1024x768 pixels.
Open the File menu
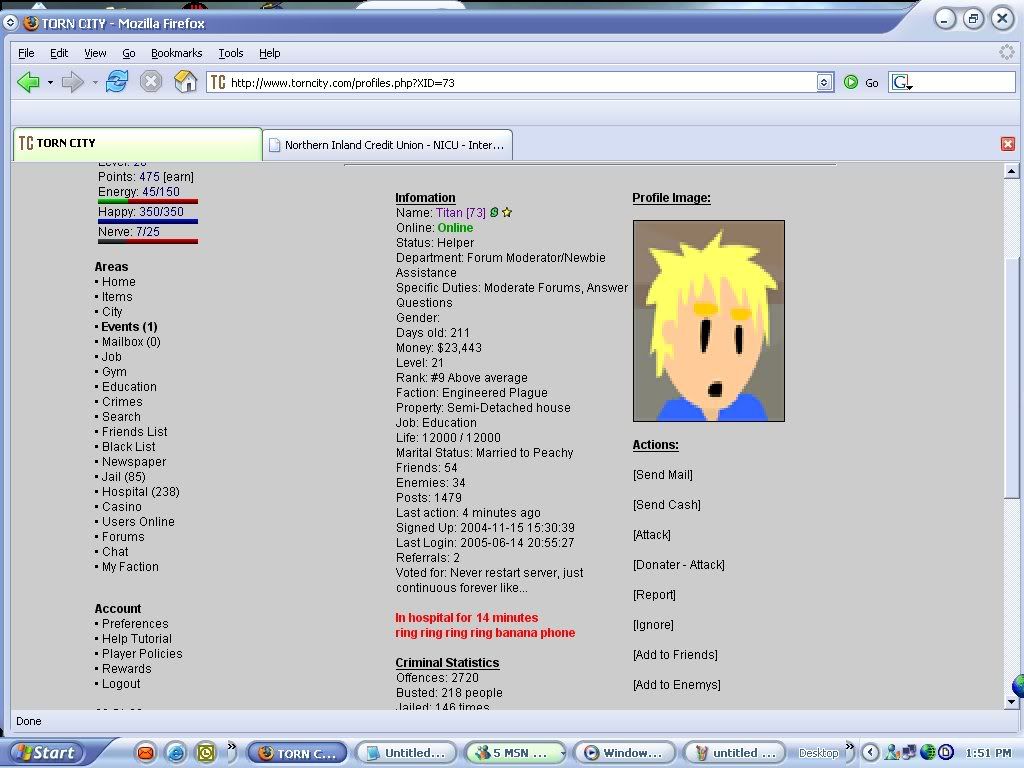[26, 53]
